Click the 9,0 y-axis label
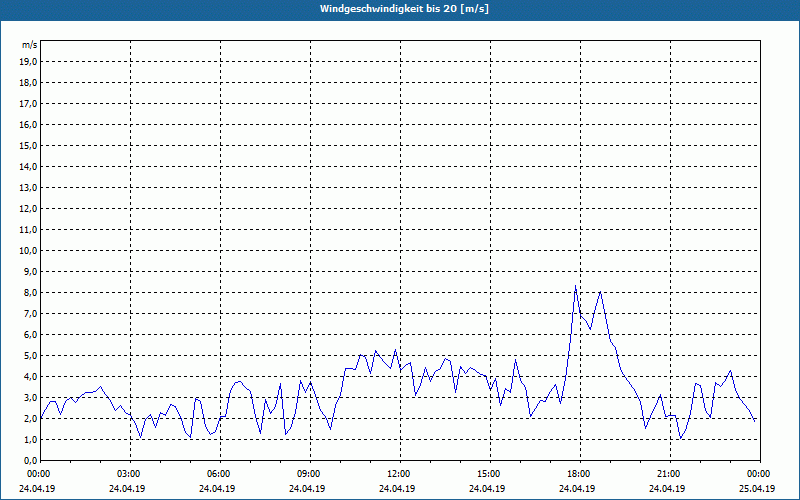Screen dimensions: 800x500 click(x=31, y=271)
